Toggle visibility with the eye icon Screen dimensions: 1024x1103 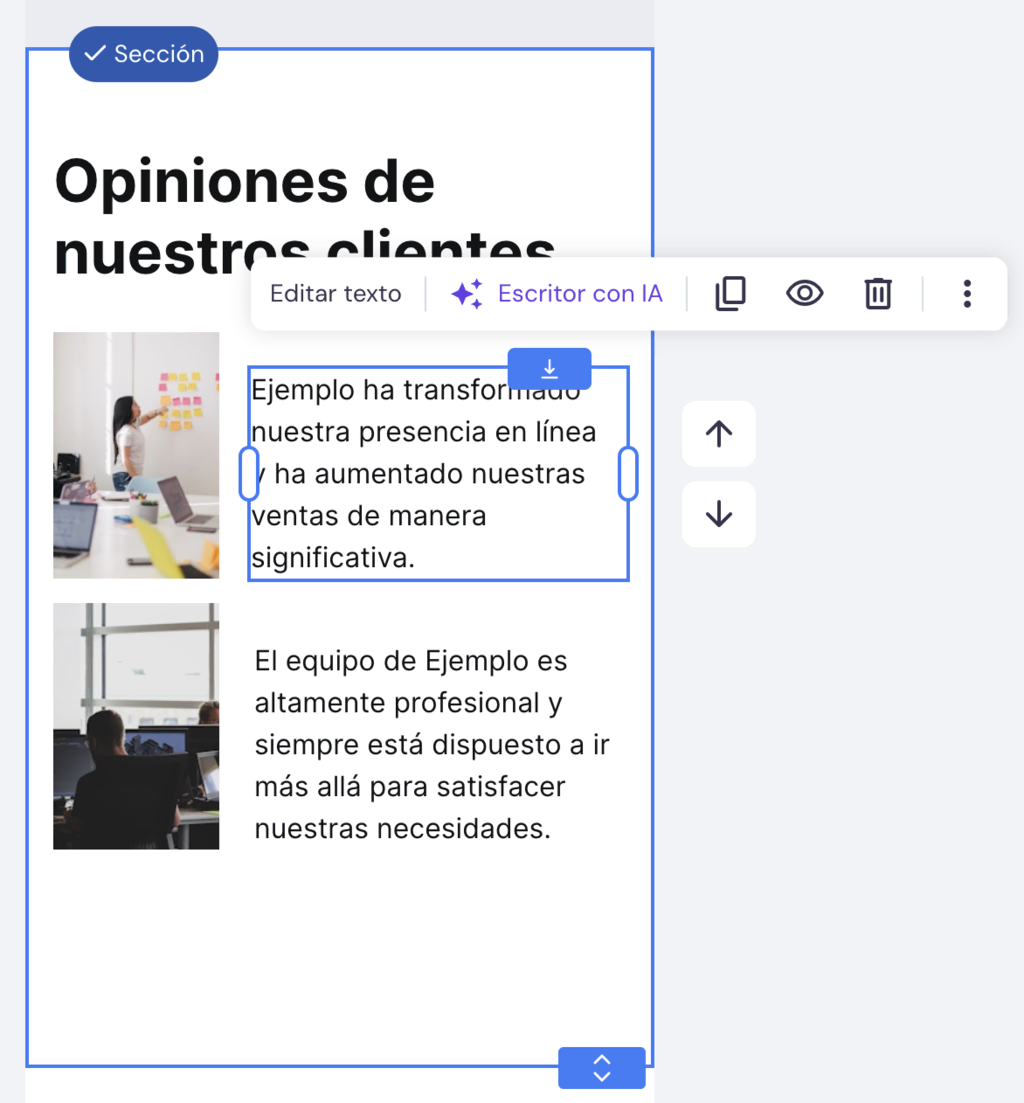804,294
